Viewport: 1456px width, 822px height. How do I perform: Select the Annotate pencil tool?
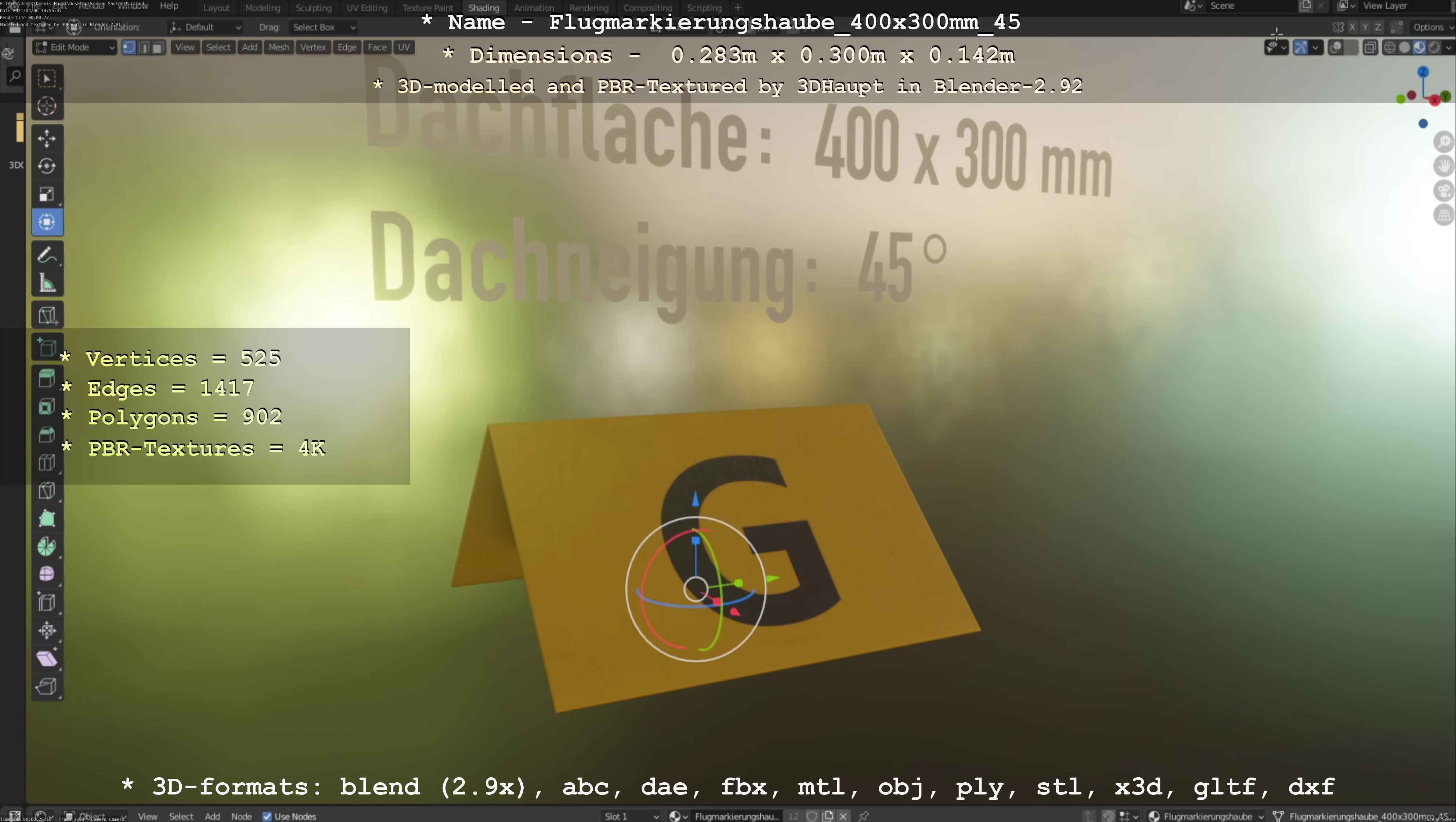pos(47,256)
